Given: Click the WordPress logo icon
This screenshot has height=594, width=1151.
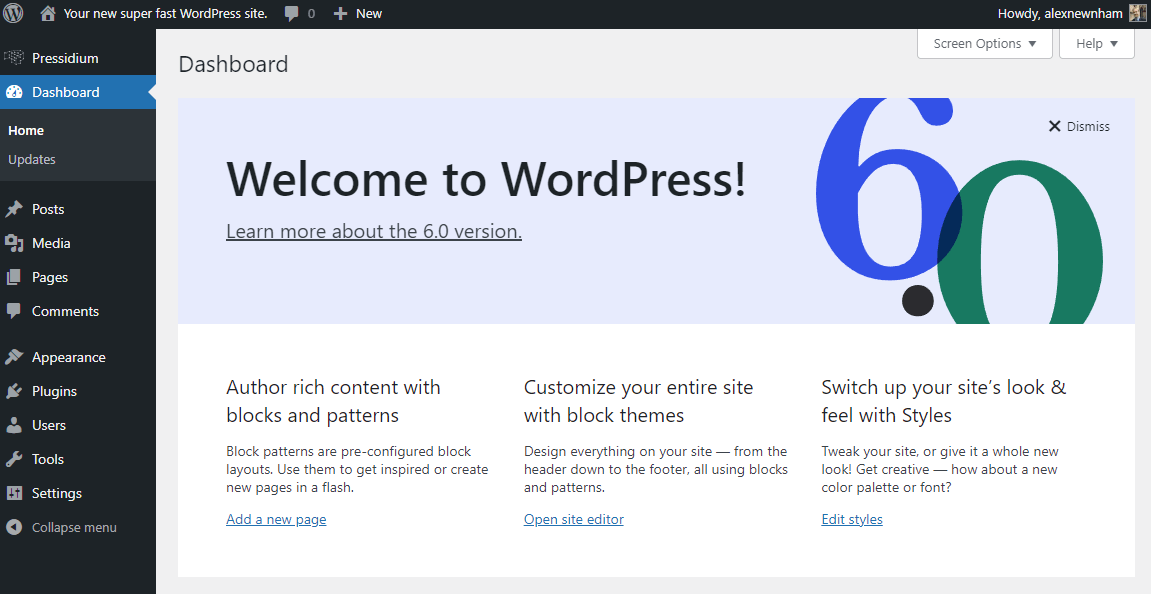Looking at the screenshot, I should [x=13, y=13].
